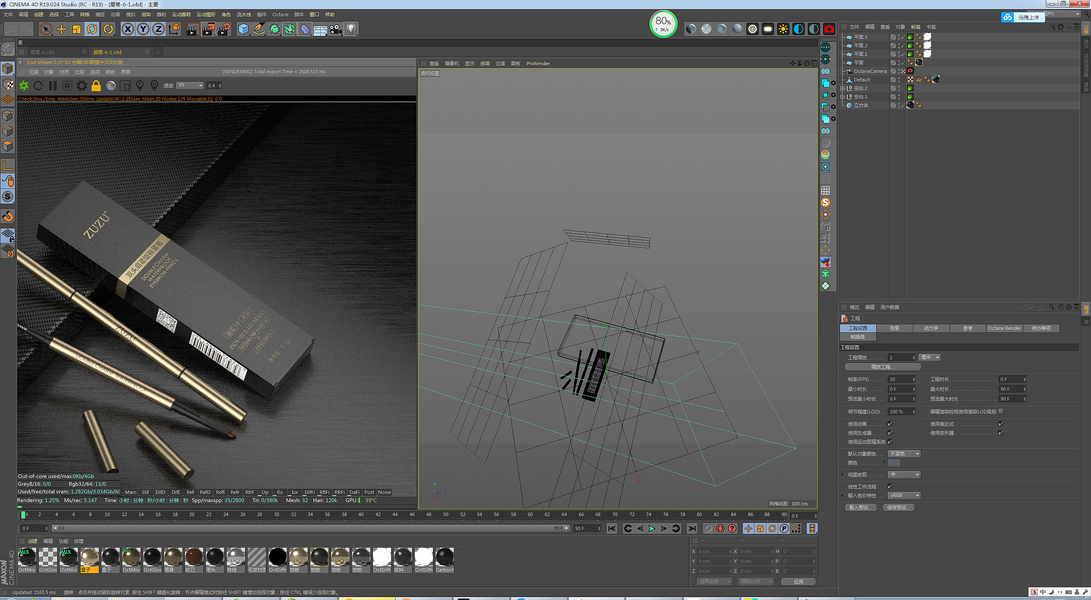
Task: Switch to the 信息 info tab
Action: point(895,328)
